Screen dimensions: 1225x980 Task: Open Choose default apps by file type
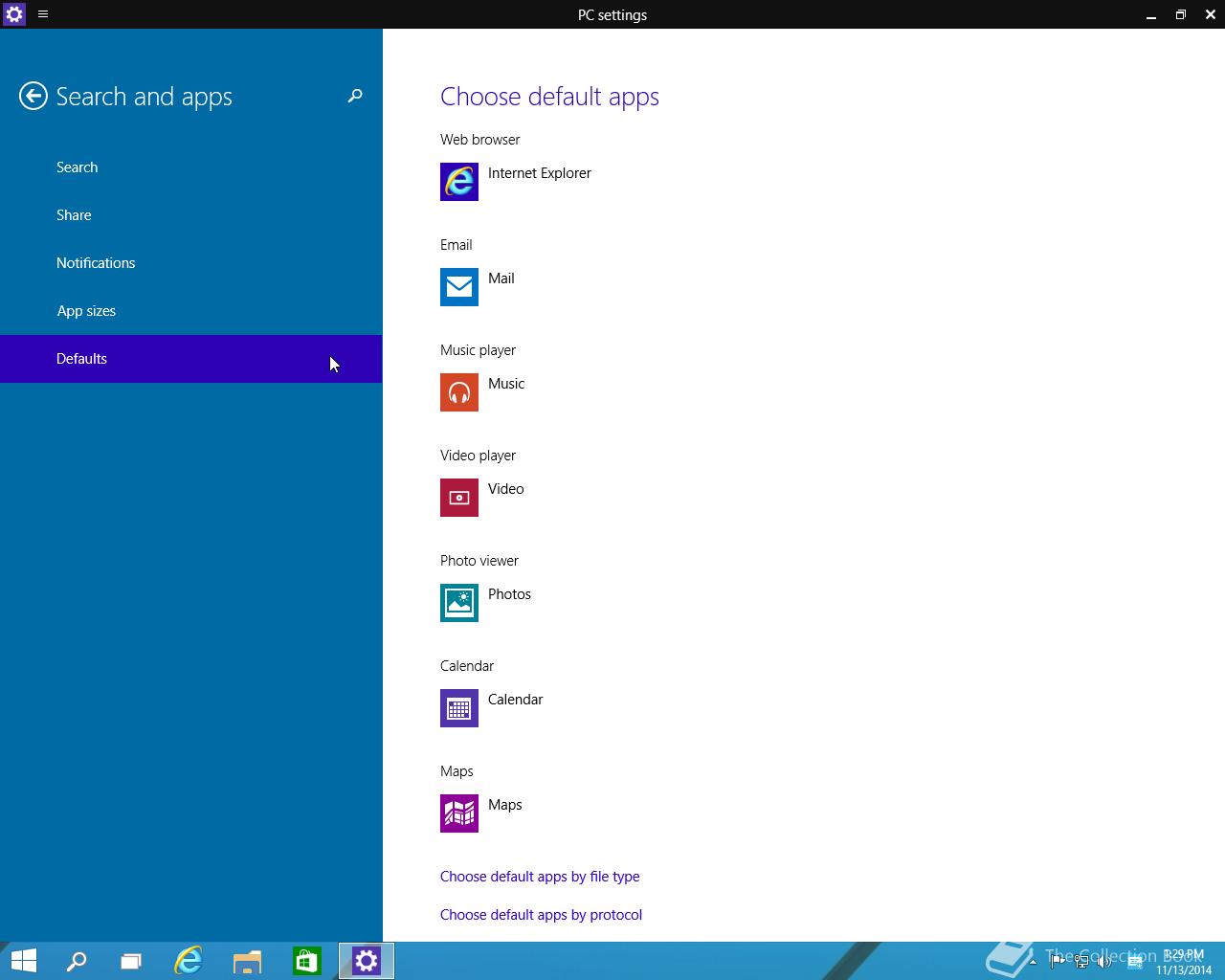[540, 877]
